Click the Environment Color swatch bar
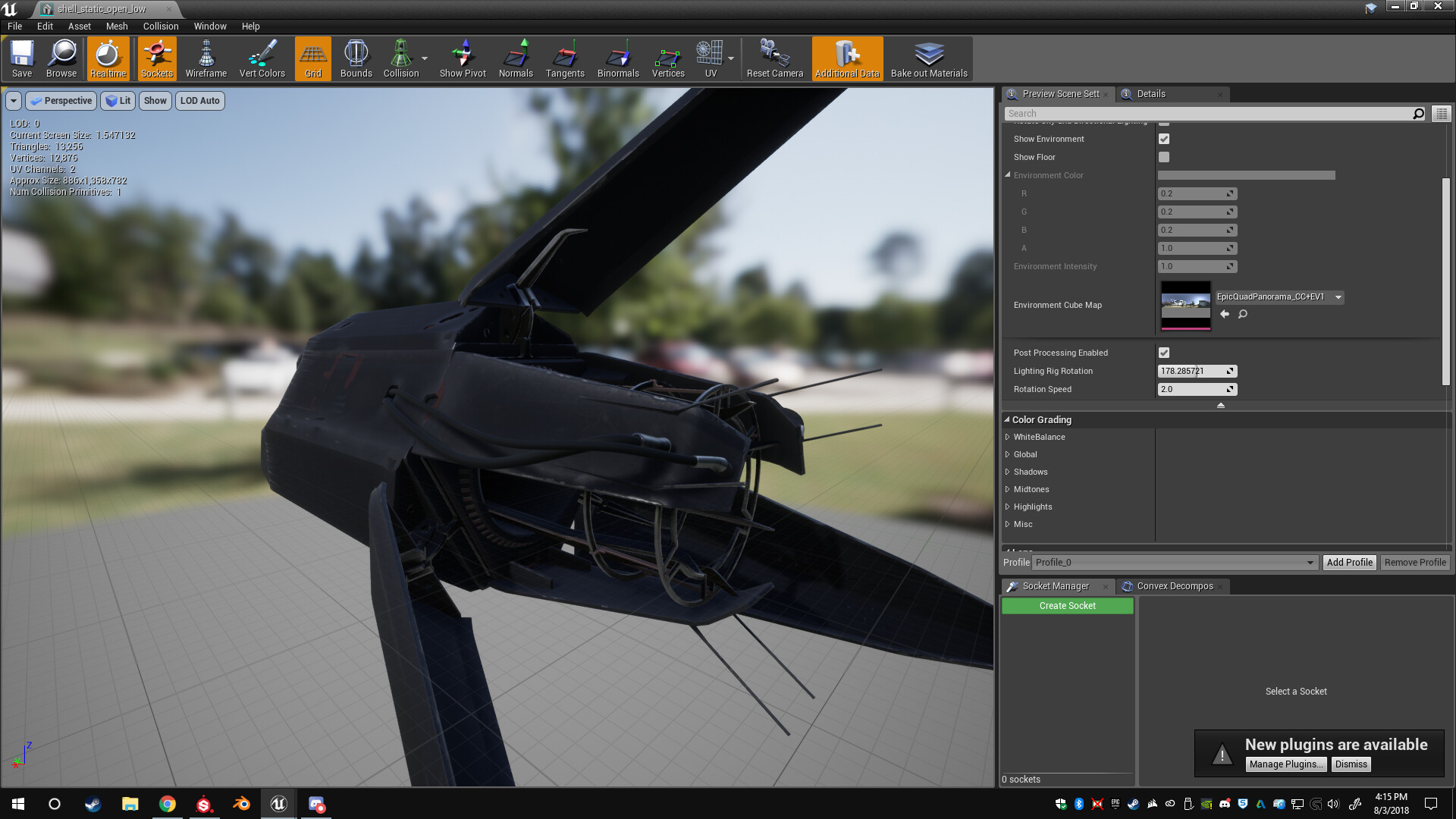1456x819 pixels. (x=1246, y=175)
